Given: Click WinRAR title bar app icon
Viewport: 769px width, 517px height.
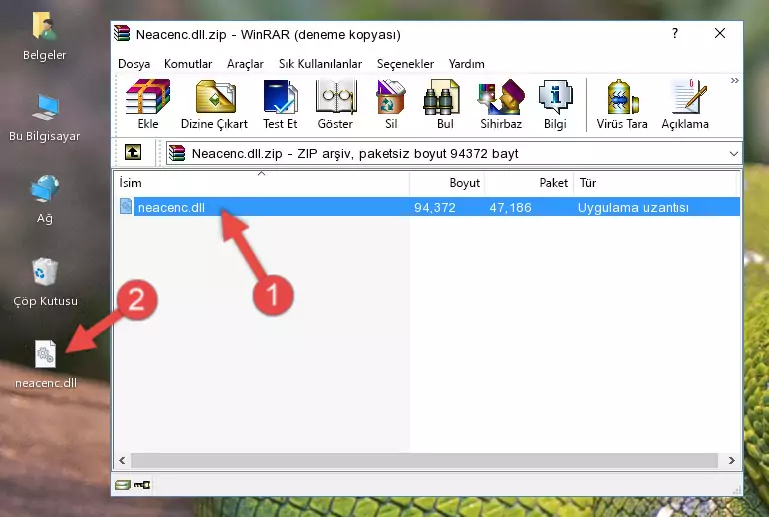Looking at the screenshot, I should click(x=122, y=34).
